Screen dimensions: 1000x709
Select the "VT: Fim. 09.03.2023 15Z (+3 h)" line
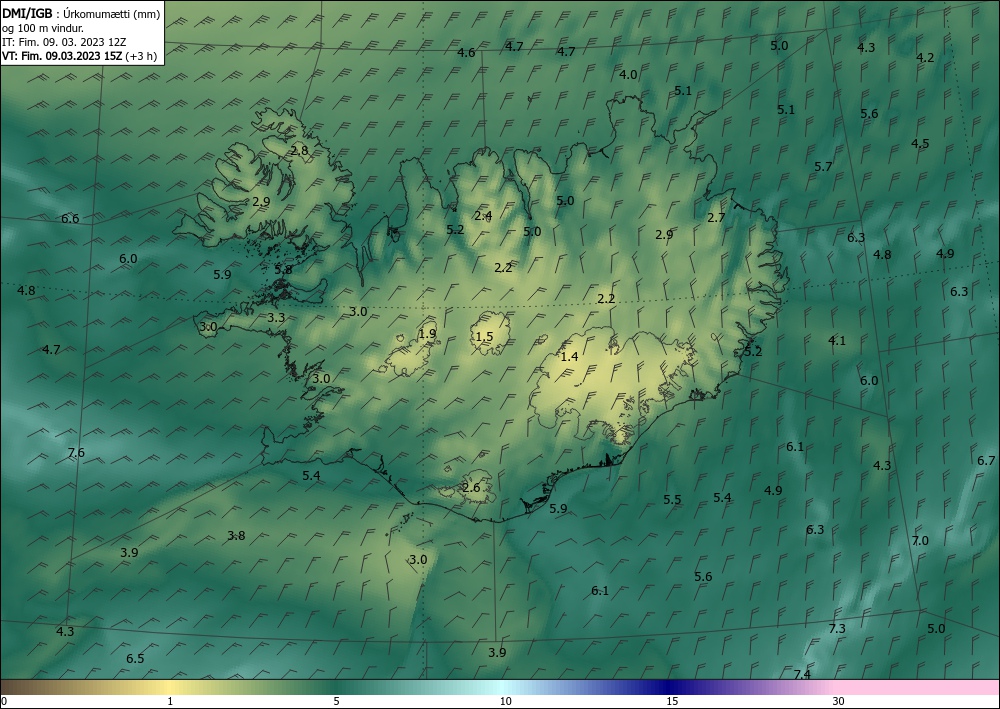point(79,56)
